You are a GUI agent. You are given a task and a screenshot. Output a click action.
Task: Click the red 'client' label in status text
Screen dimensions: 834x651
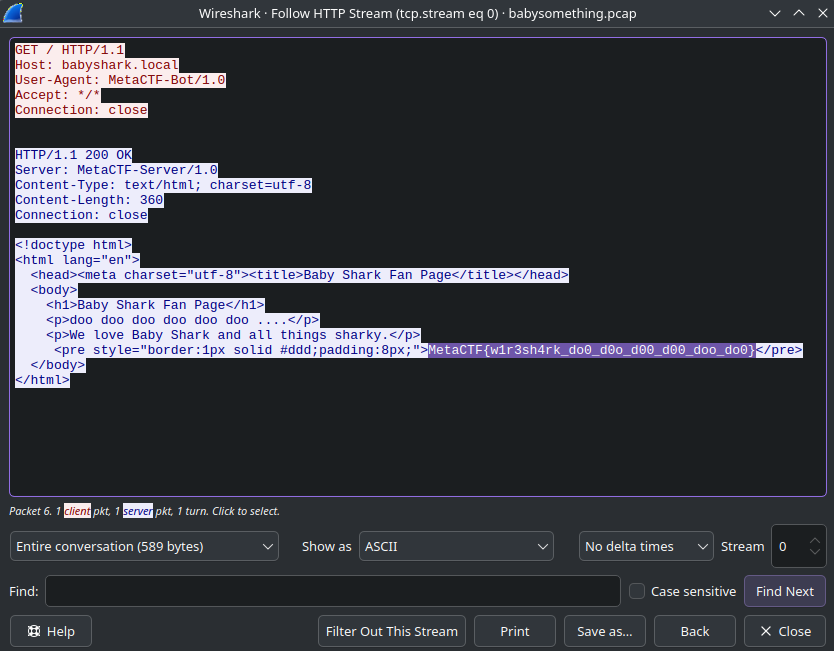click(77, 511)
